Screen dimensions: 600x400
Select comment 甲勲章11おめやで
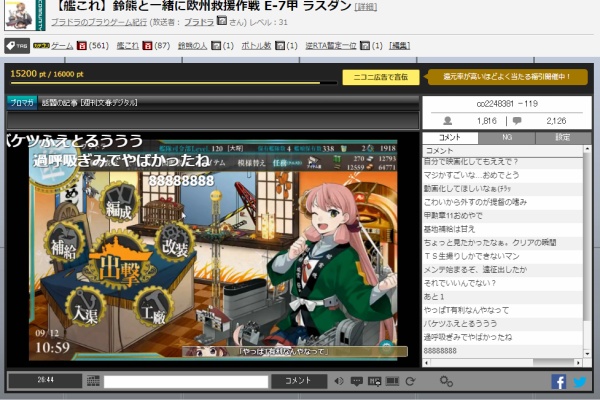point(503,216)
